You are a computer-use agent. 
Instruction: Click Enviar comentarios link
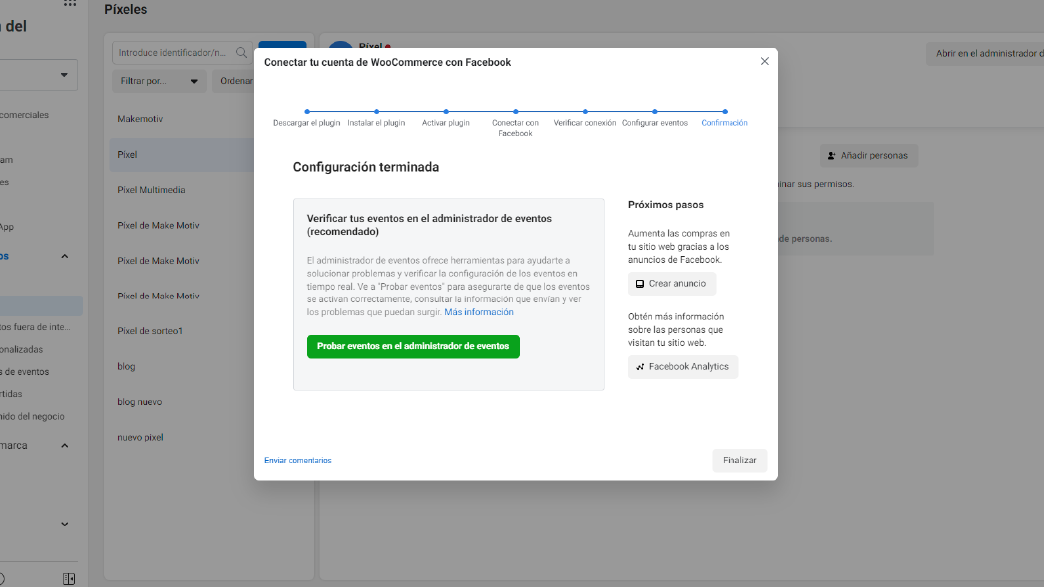[297, 460]
